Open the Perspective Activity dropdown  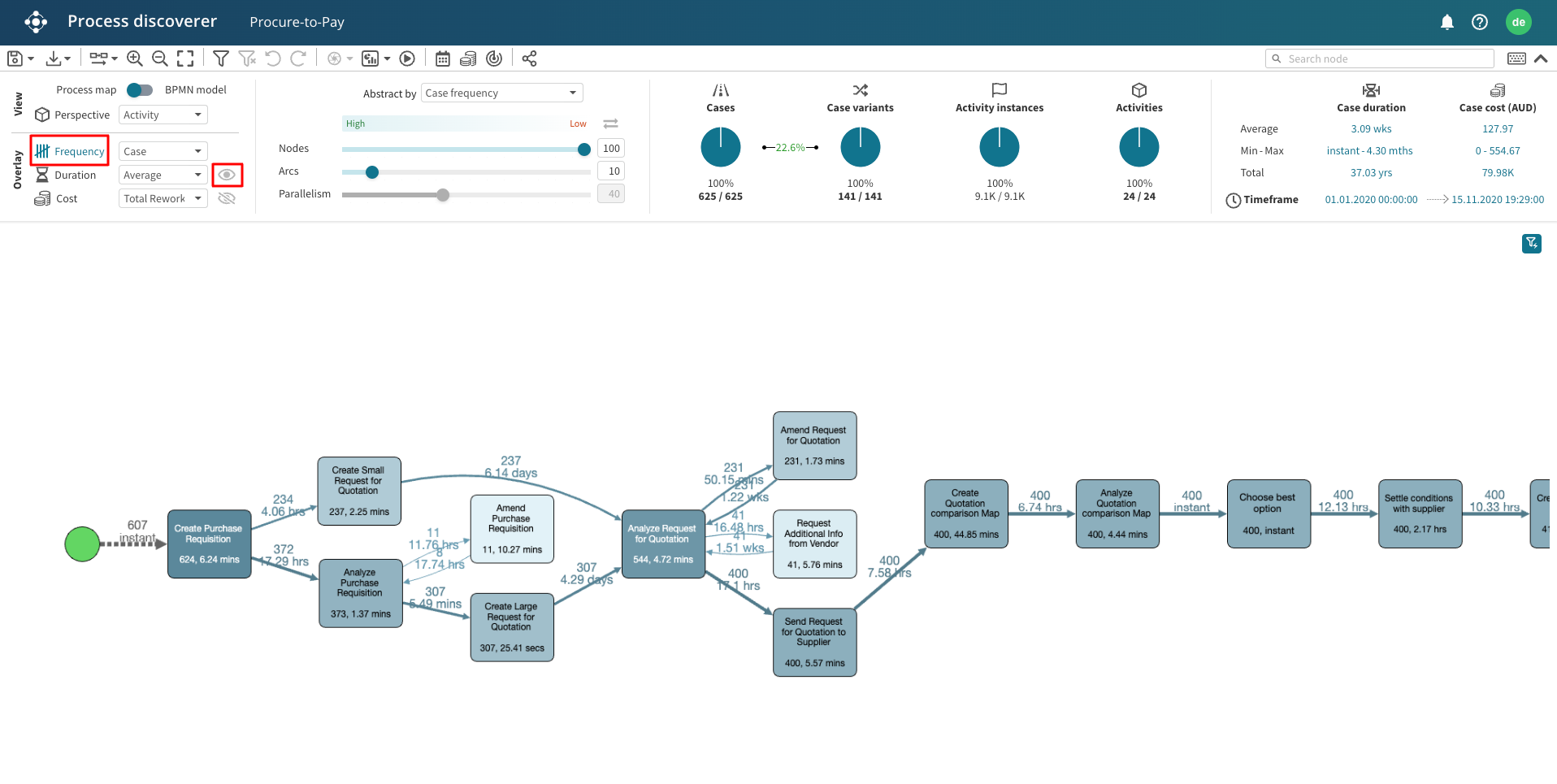[x=163, y=115]
